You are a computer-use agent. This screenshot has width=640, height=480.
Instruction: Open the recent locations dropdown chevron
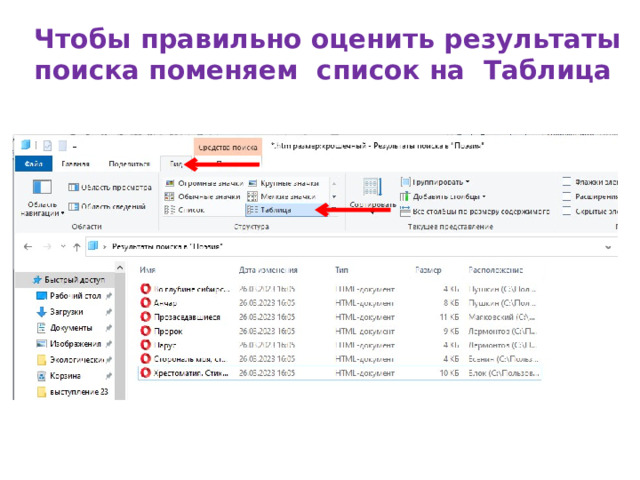pyautogui.click(x=63, y=247)
